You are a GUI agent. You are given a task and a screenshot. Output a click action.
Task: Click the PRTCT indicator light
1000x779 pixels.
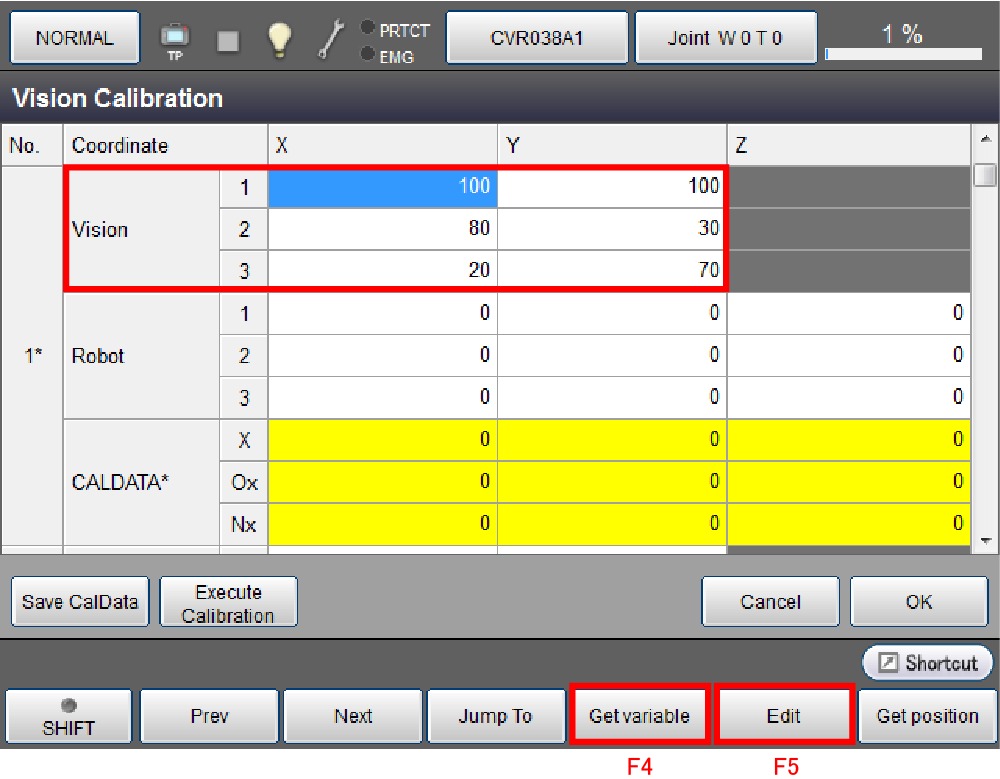368,28
